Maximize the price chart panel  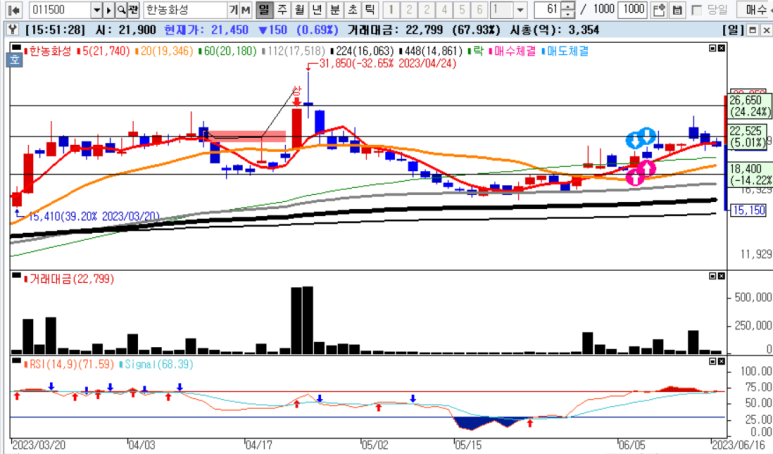[712, 48]
